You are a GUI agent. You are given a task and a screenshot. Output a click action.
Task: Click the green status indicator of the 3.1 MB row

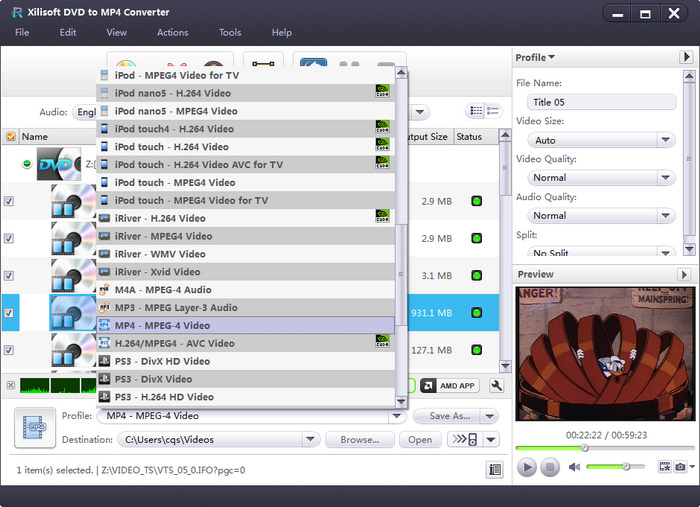click(476, 275)
